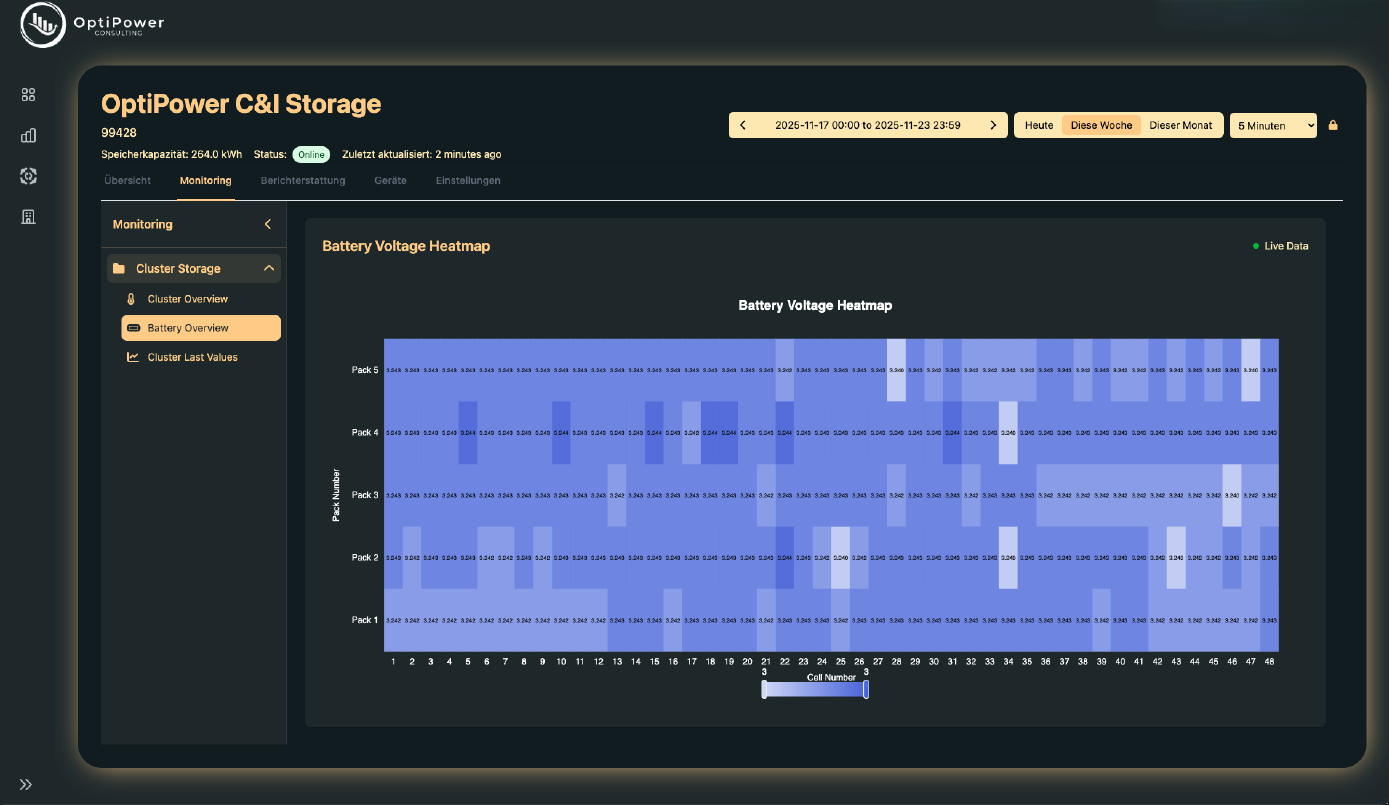Click the Pack 5, cell 28 heatmap cell
Image resolution: width=1389 pixels, height=805 pixels.
[896, 370]
